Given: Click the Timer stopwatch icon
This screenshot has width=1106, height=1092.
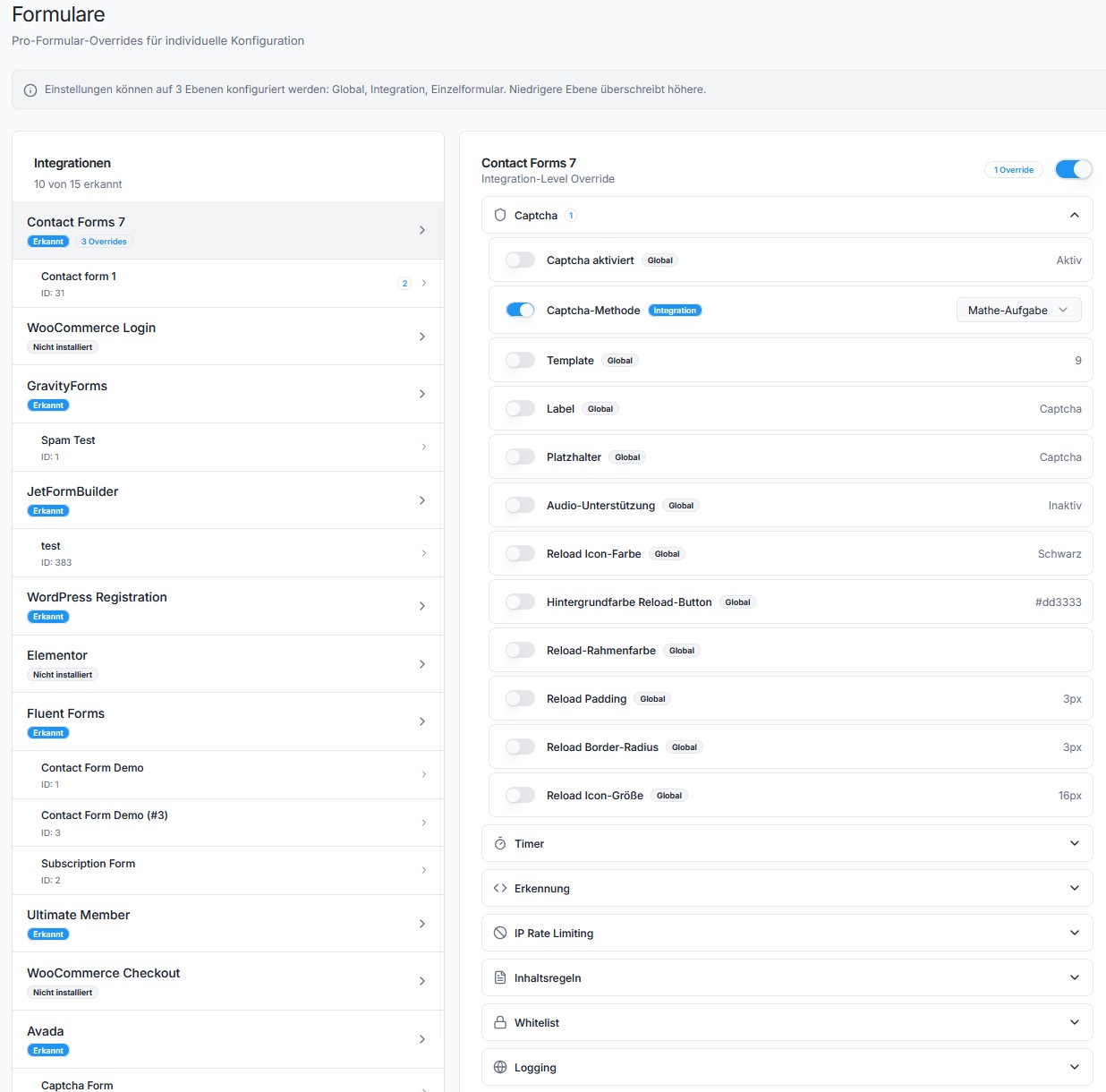Looking at the screenshot, I should [500, 844].
